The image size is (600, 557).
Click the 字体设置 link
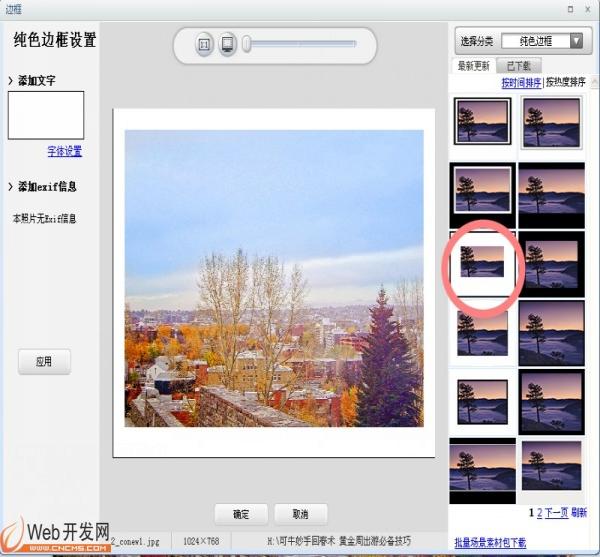64,152
